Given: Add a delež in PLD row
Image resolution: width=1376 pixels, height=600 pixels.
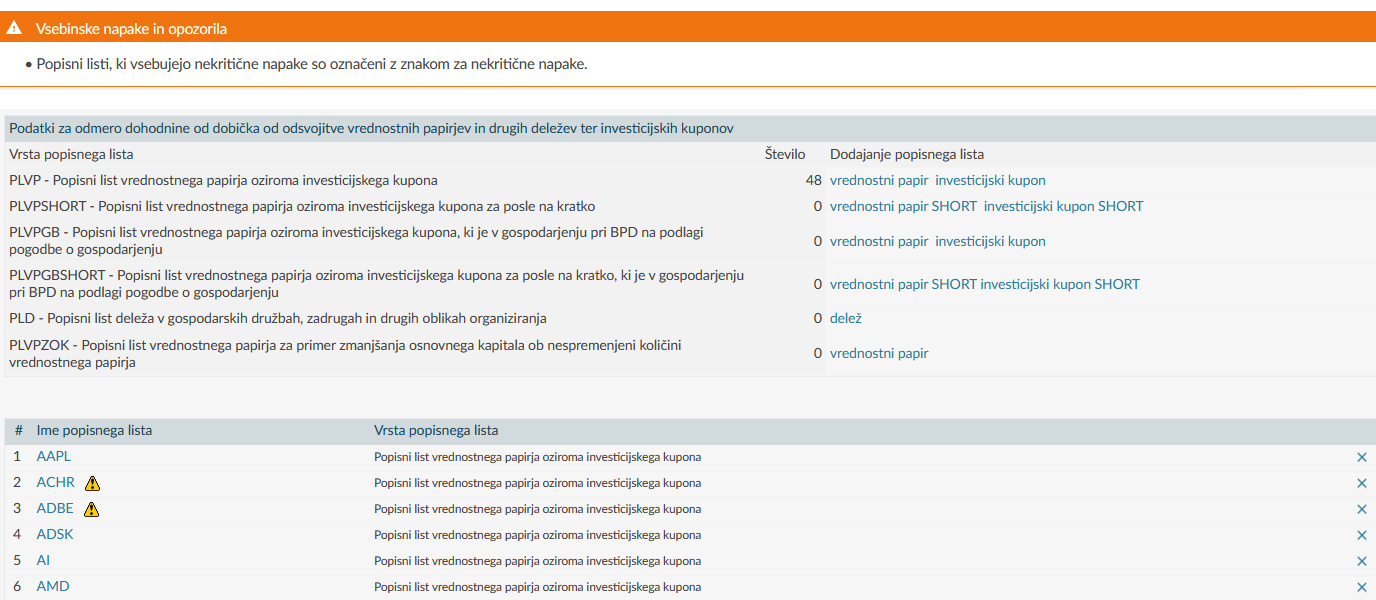Looking at the screenshot, I should (846, 318).
